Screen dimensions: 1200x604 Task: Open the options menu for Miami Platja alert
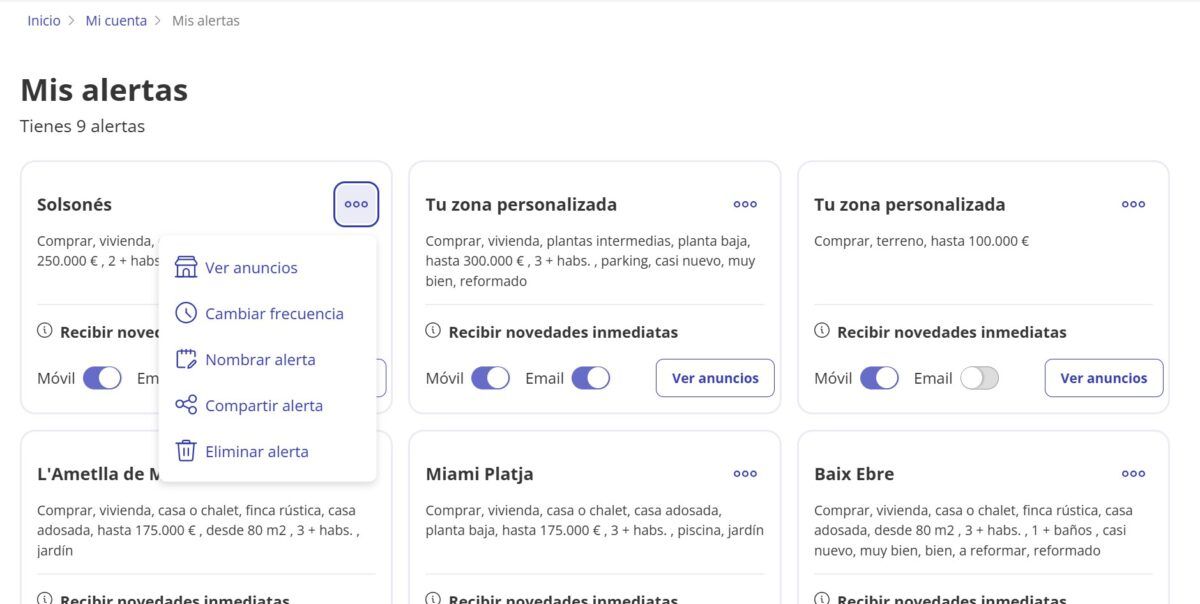click(744, 473)
